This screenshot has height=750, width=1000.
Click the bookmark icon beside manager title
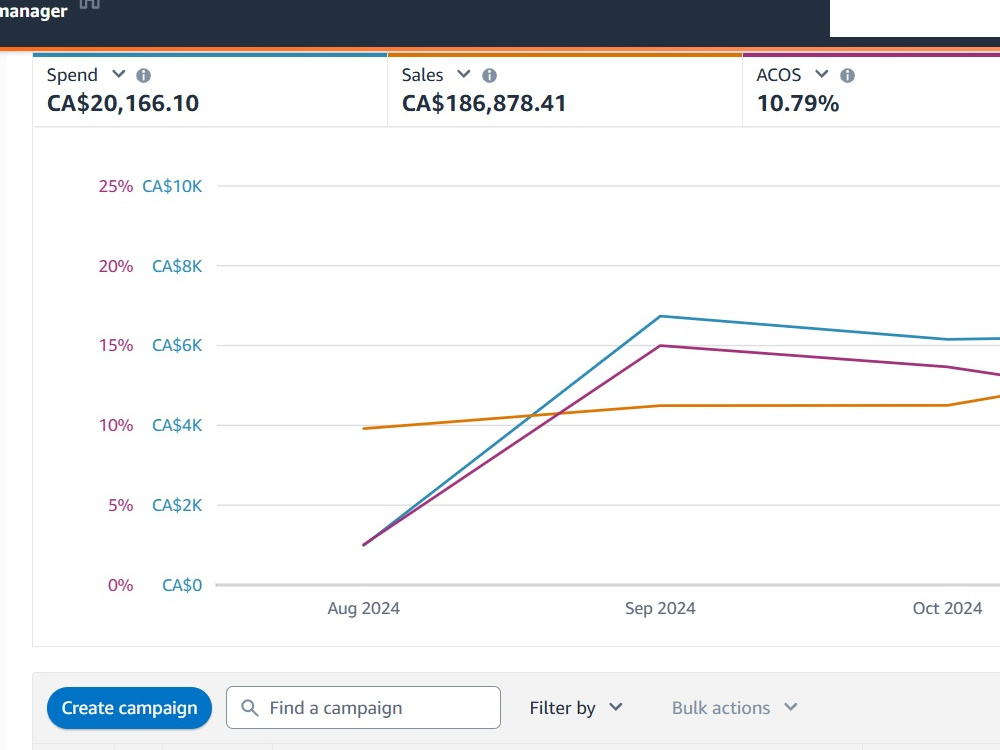[89, 4]
